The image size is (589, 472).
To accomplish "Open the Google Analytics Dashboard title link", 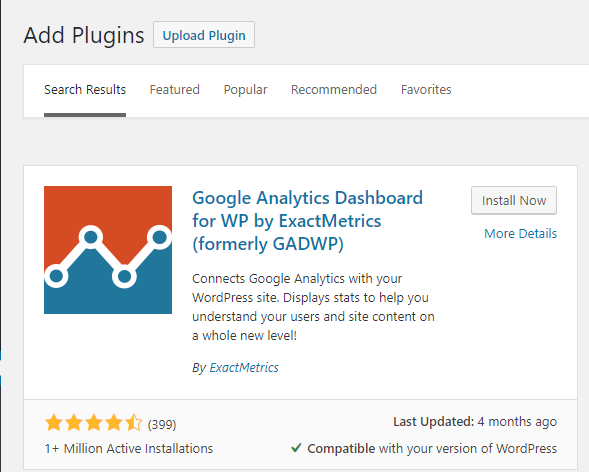I will point(307,221).
